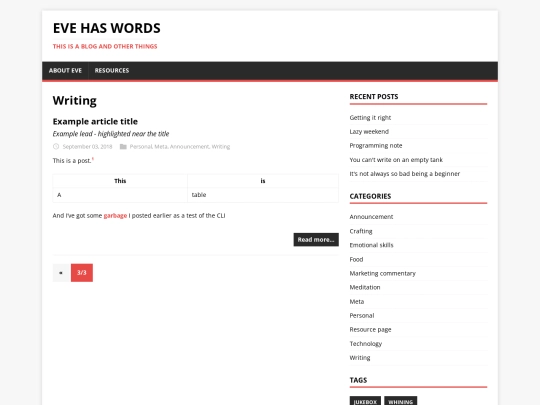The image size is (540, 405).
Task: Select the Marketing commentary category
Action: point(383,273)
